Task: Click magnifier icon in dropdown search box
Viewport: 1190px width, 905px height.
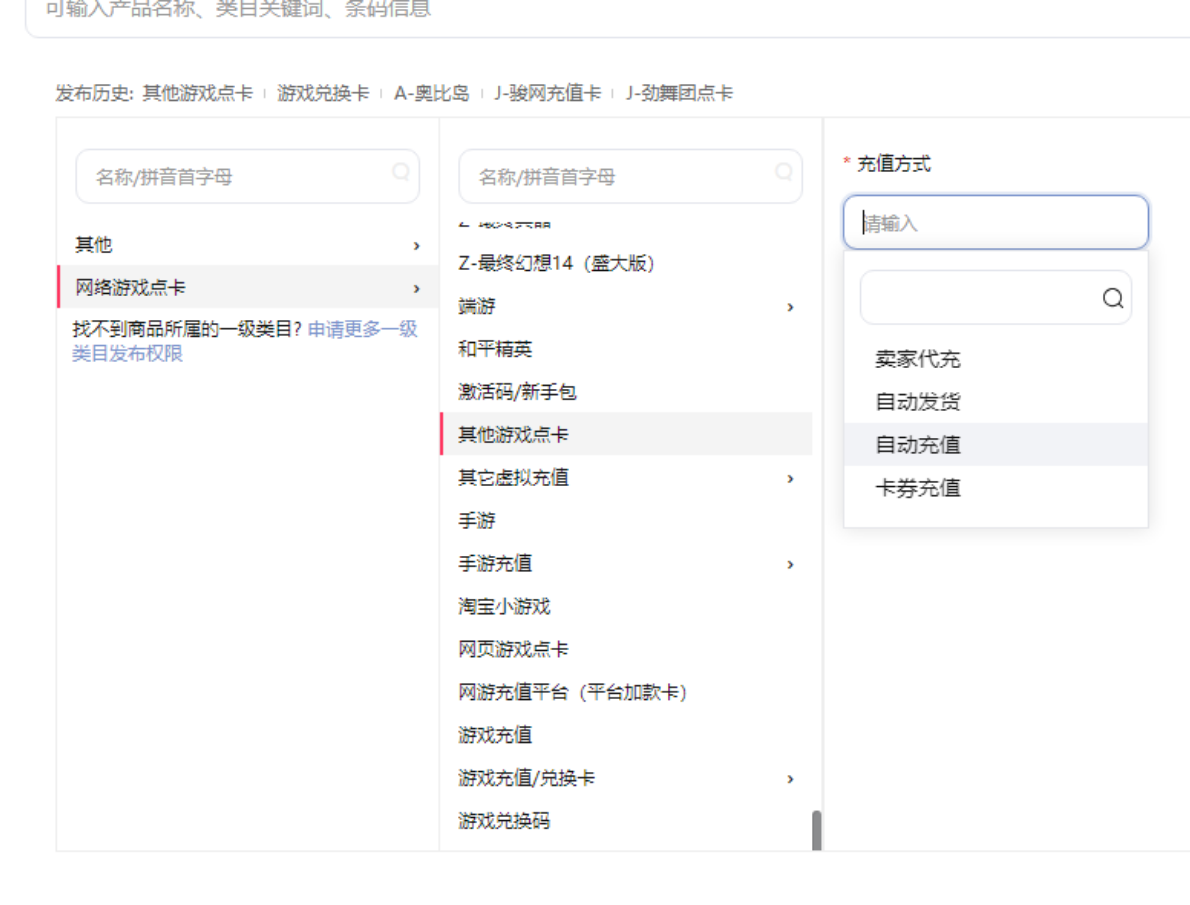Action: tap(1112, 298)
